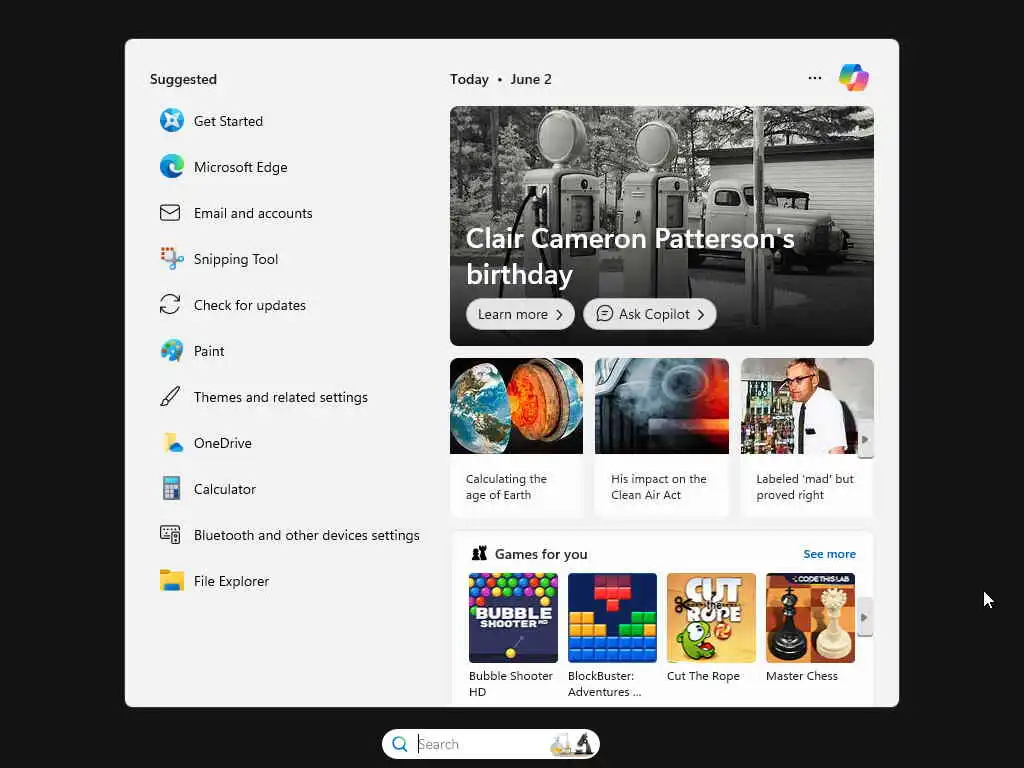
Task: Open the Clair Cameron Patterson's birthday headline
Action: point(630,256)
